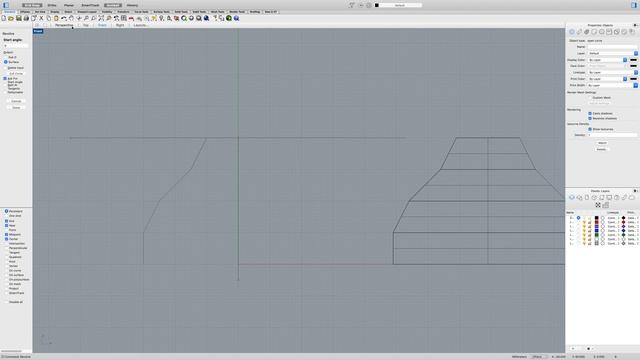The width and height of the screenshot is (640, 360).
Task: Click the Open file folder icon
Action: click(11, 18)
